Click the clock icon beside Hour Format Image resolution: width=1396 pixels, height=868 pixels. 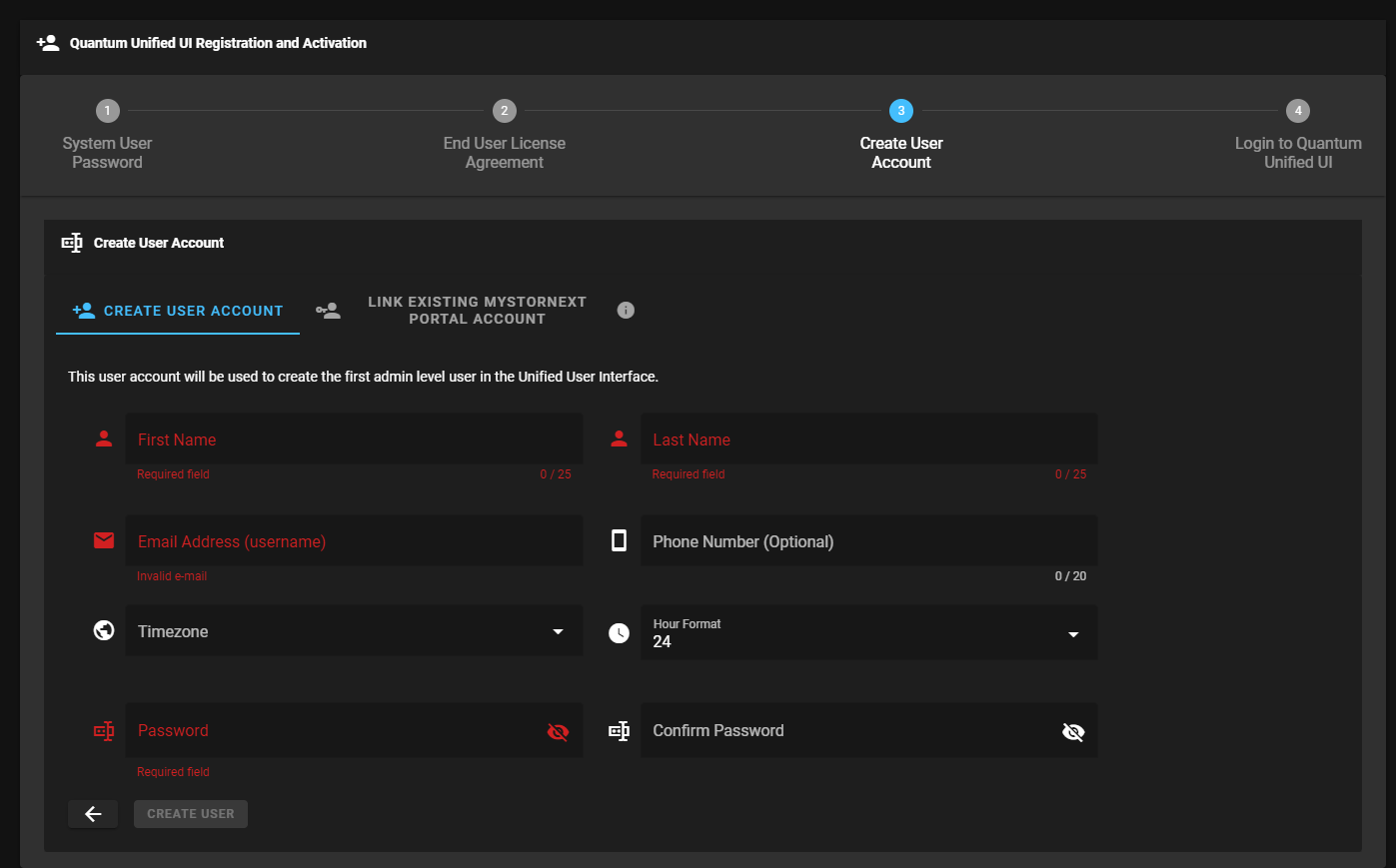point(620,633)
